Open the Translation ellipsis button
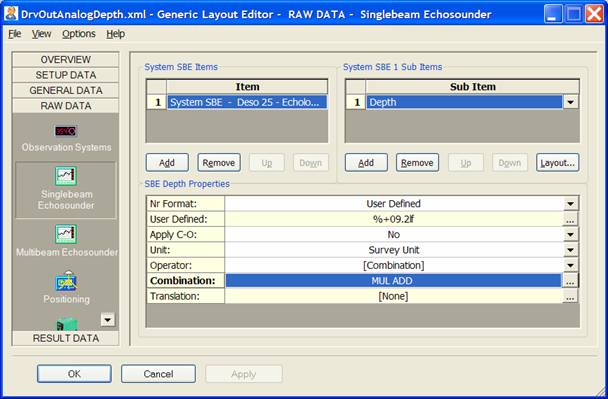Screen dimensions: 608x399 [x=570, y=296]
